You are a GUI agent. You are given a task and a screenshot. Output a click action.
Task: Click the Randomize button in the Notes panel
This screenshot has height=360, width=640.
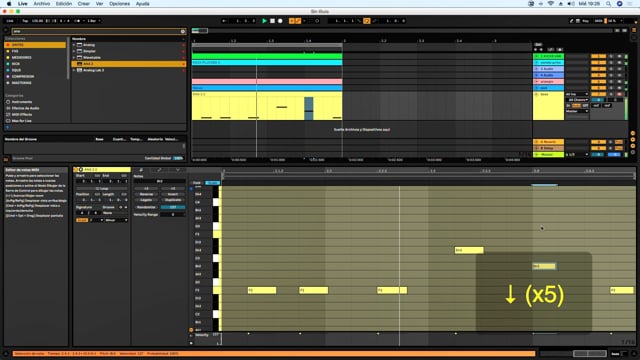point(146,207)
